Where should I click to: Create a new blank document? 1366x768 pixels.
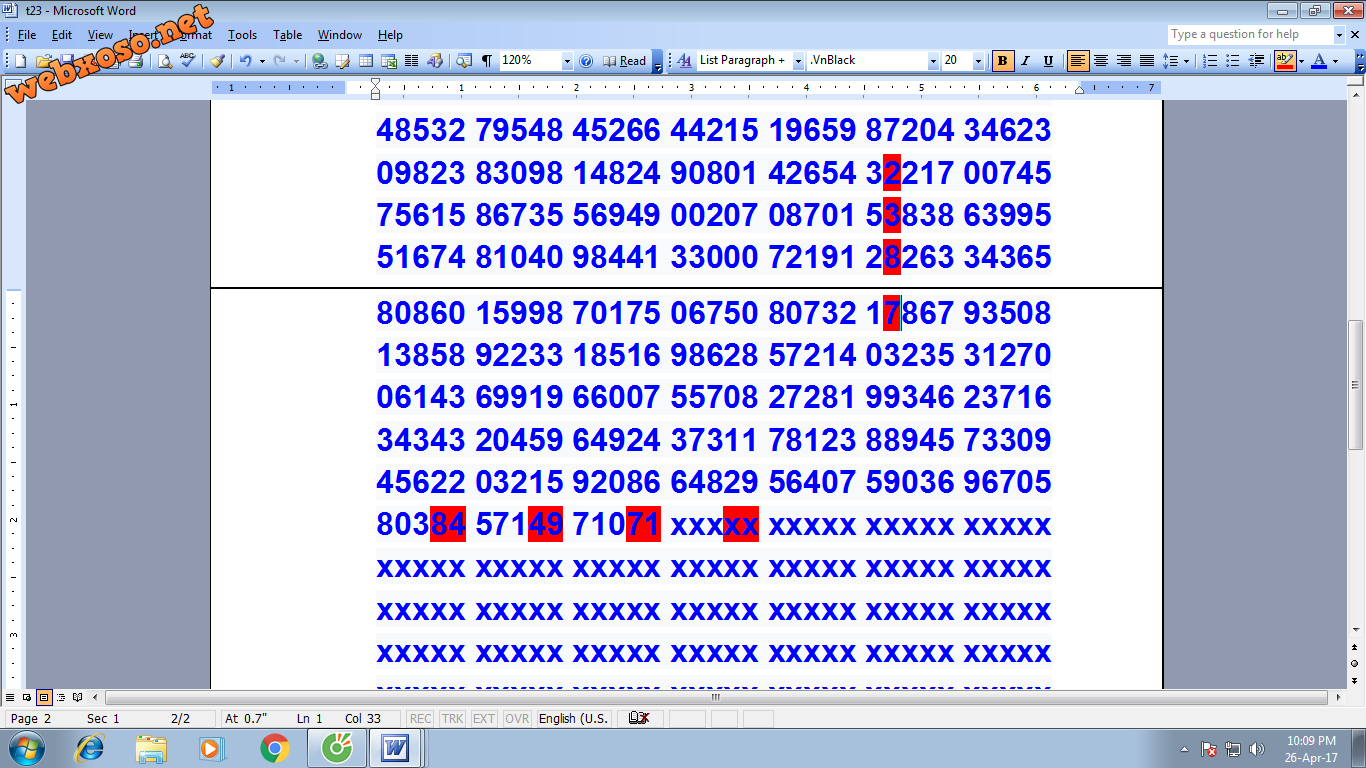coord(20,61)
